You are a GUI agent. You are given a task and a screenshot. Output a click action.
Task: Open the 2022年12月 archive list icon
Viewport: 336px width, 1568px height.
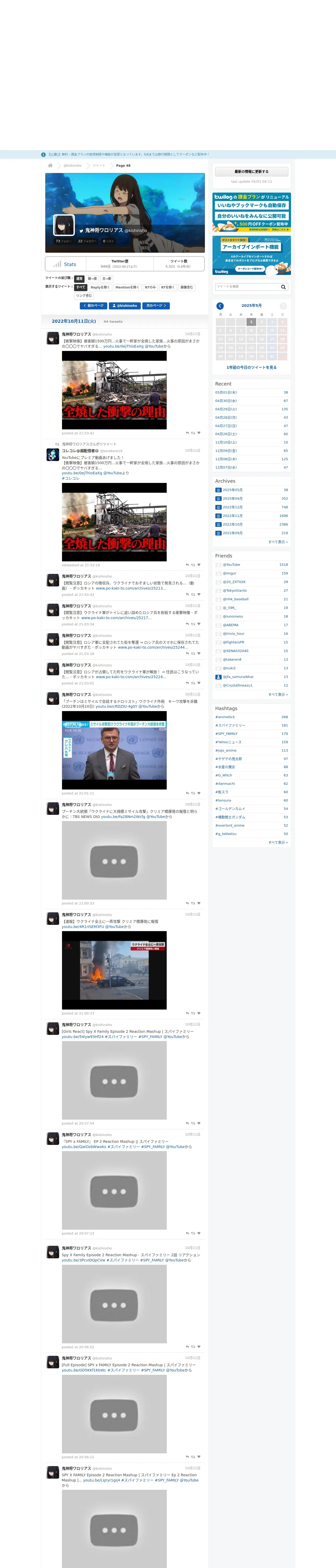coord(218,507)
